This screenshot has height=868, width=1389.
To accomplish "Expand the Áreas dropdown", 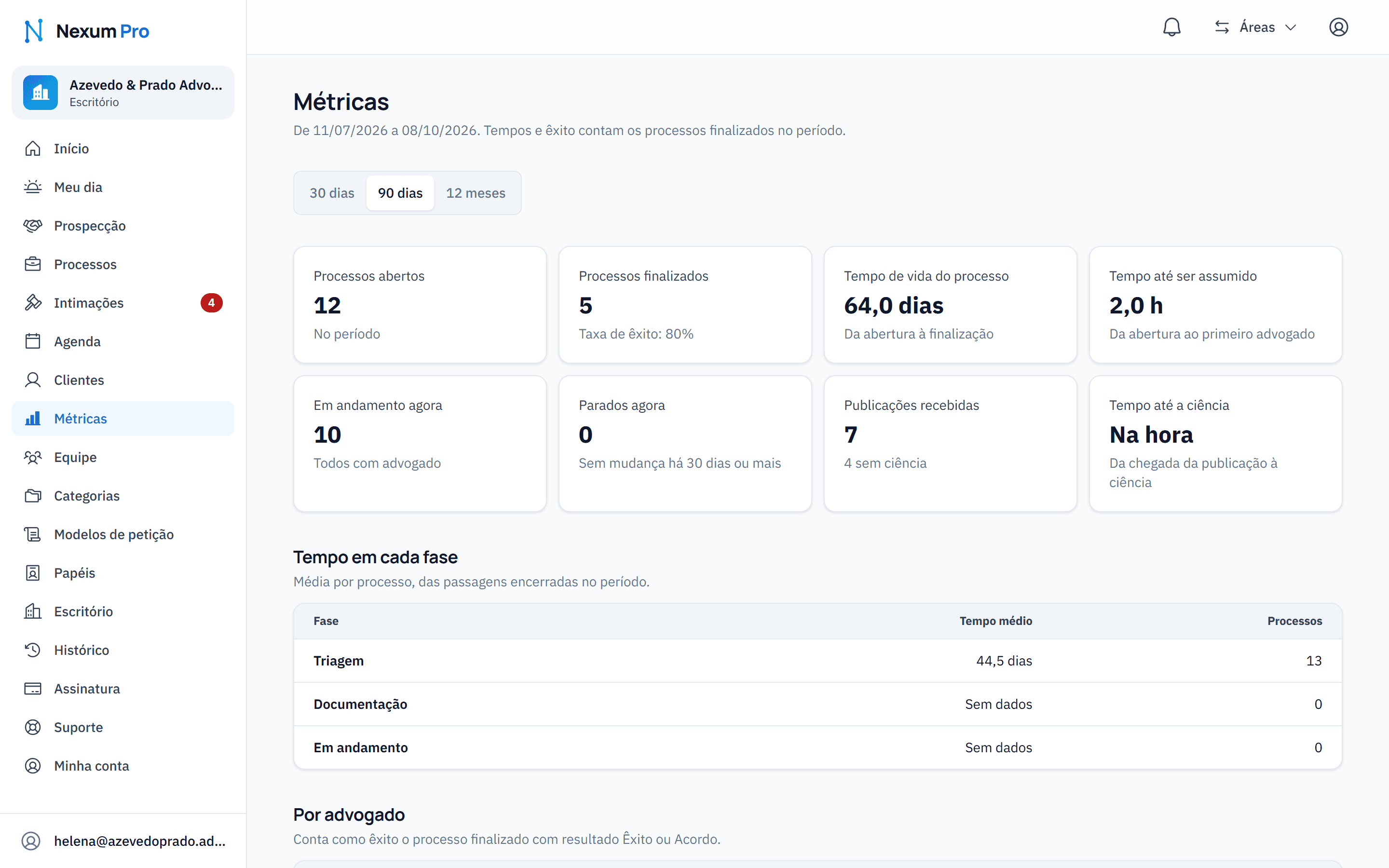I will pos(1256,27).
